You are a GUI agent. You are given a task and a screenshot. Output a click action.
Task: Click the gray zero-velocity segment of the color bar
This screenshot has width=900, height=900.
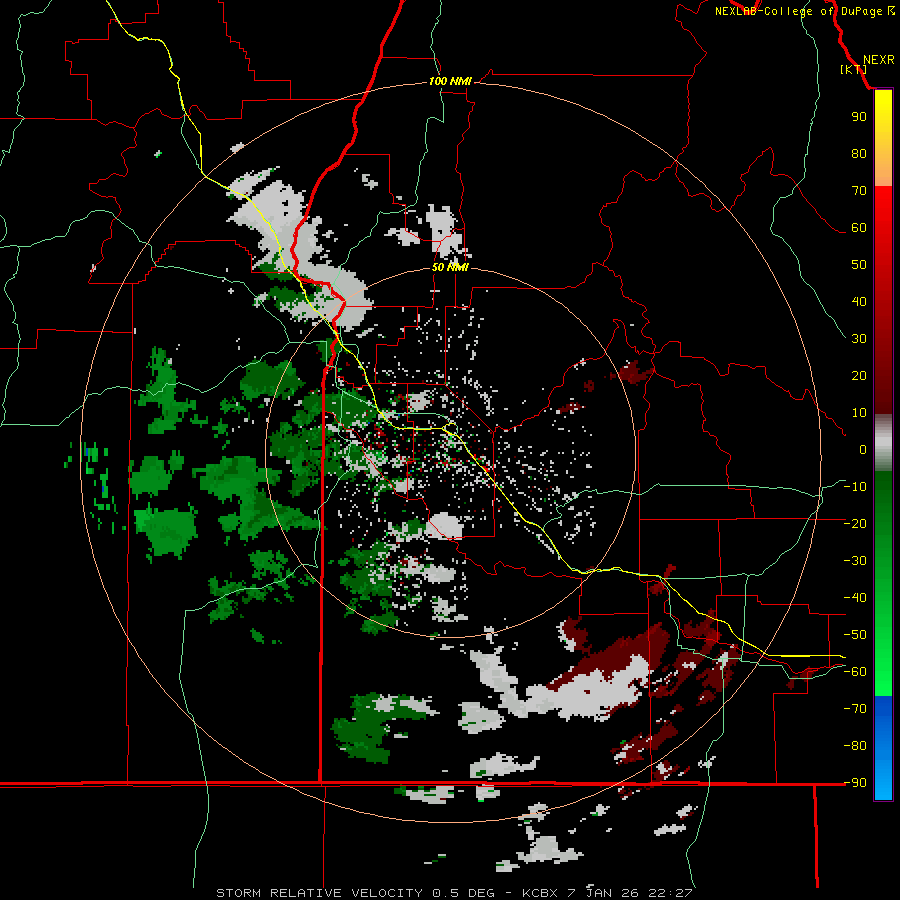pos(883,443)
